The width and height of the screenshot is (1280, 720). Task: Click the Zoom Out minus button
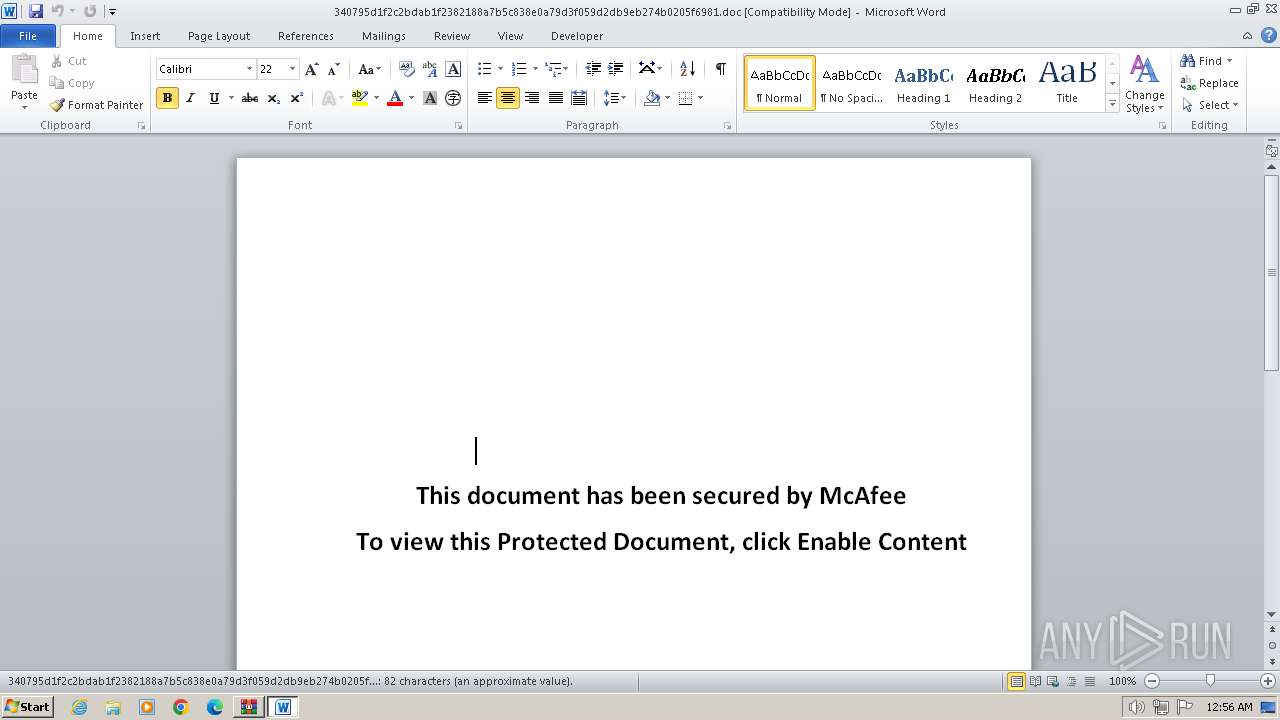(1152, 681)
